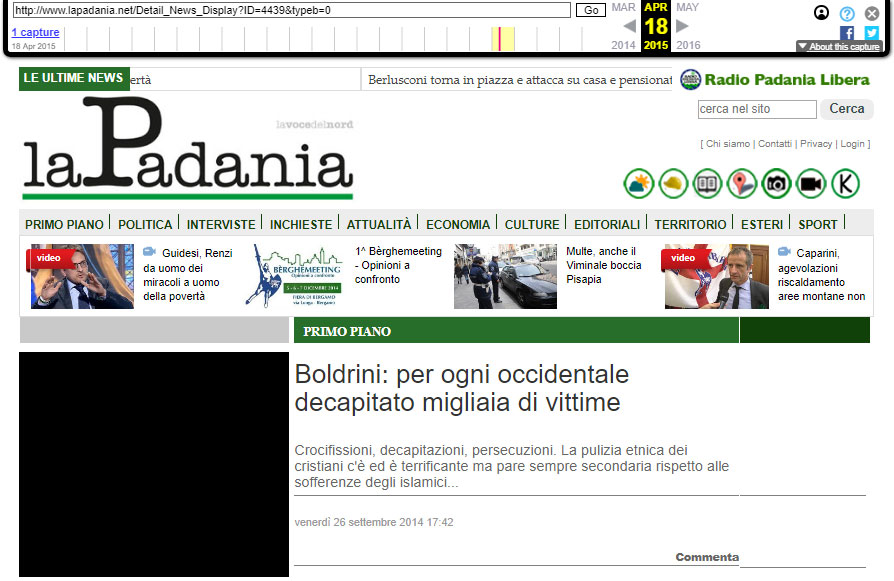The image size is (894, 581).
Task: Click the video camera icon beside Caparini headline
Action: pos(785,251)
